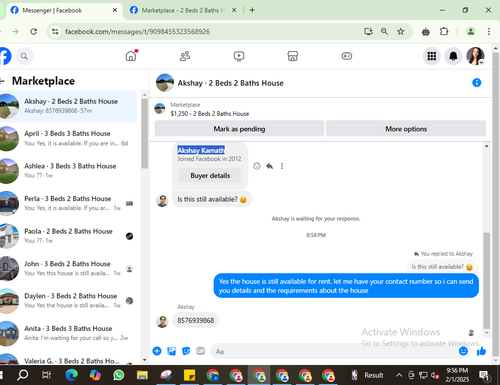Open the Facebook Home icon
This screenshot has width=500, height=385.
(x=131, y=56)
